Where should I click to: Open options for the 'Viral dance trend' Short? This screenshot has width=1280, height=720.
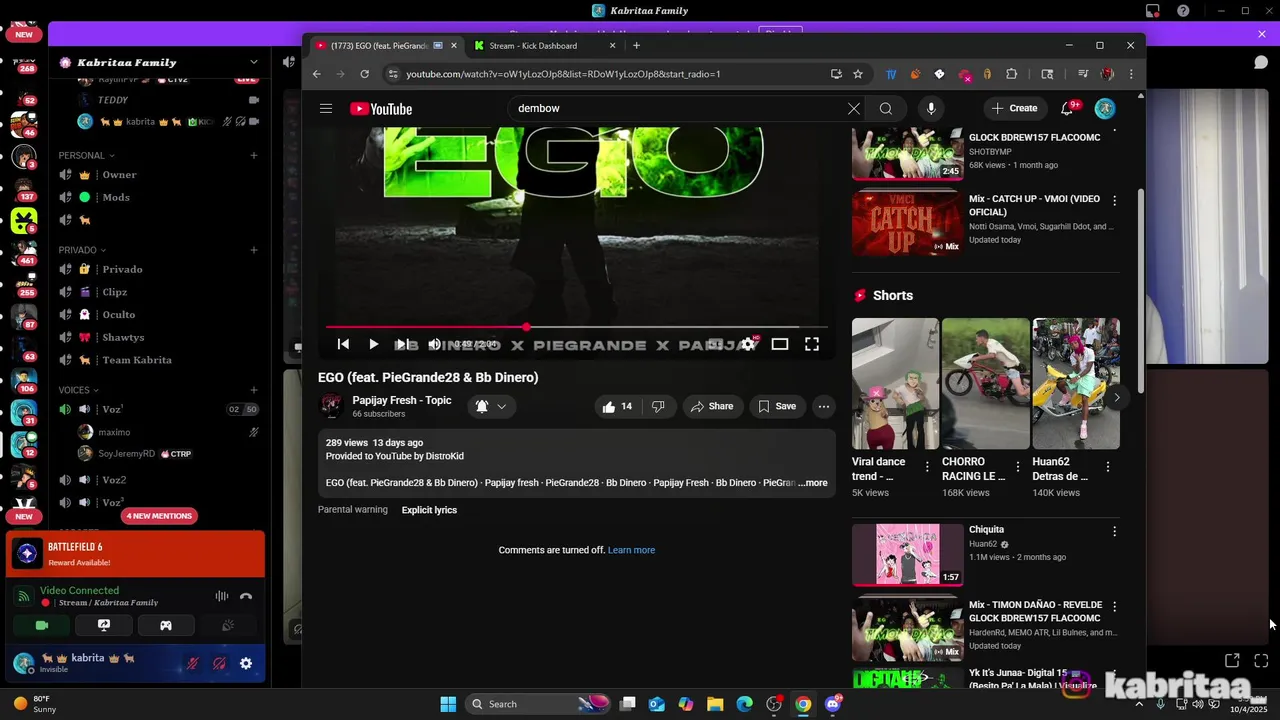927,466
